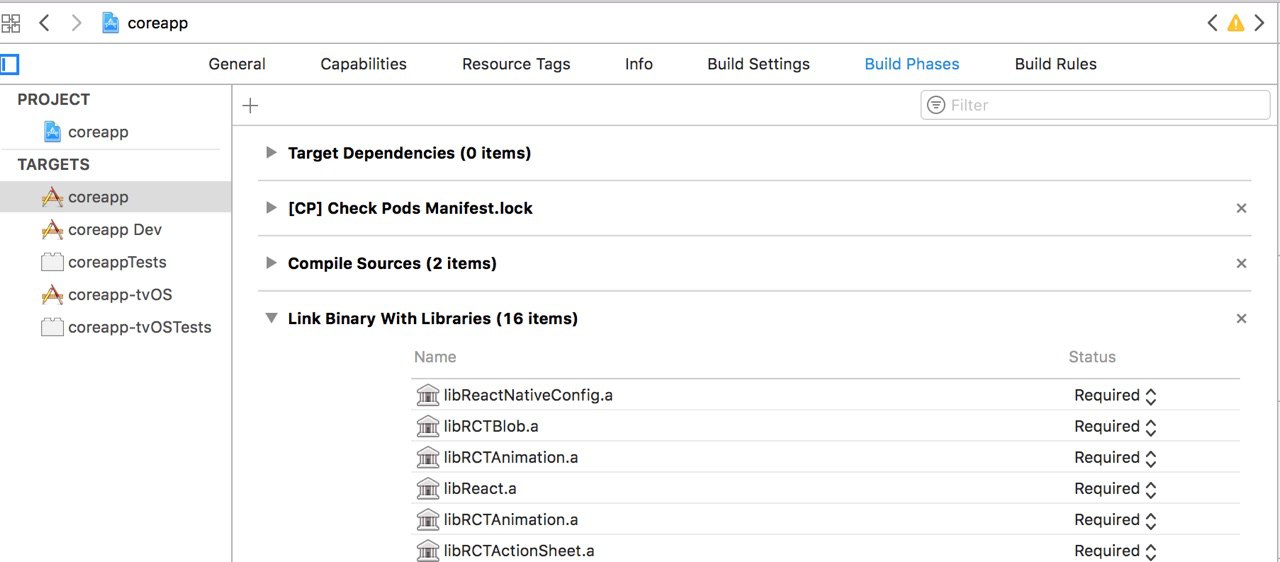The width and height of the screenshot is (1280, 562).
Task: Expand Check Pods Manifest.lock phase
Action: (x=270, y=208)
